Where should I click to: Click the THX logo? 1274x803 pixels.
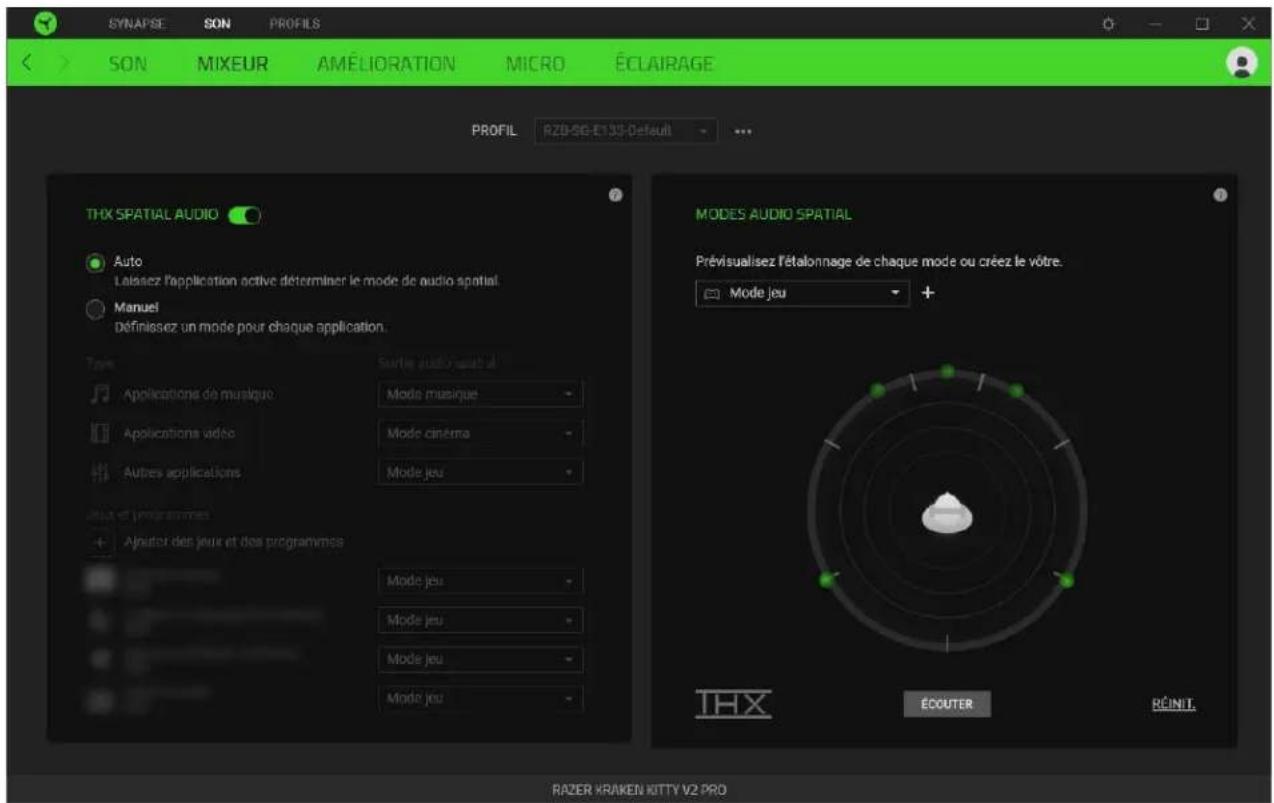pyautogui.click(x=733, y=703)
